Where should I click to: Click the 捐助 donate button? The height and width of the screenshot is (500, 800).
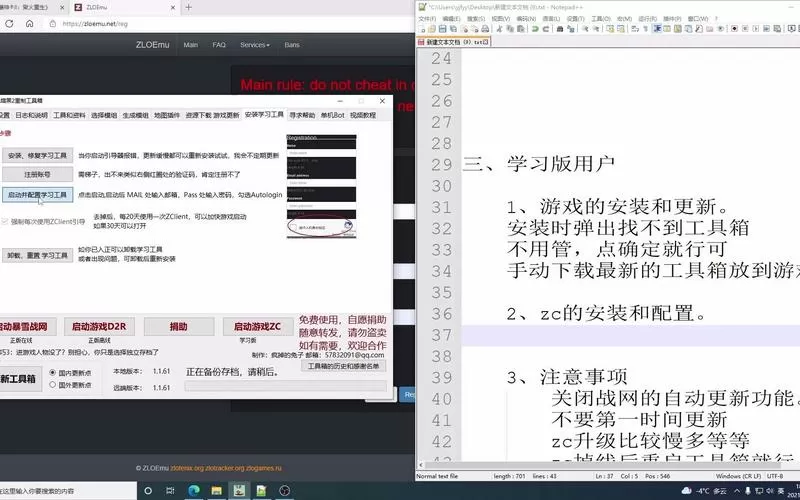(x=179, y=327)
